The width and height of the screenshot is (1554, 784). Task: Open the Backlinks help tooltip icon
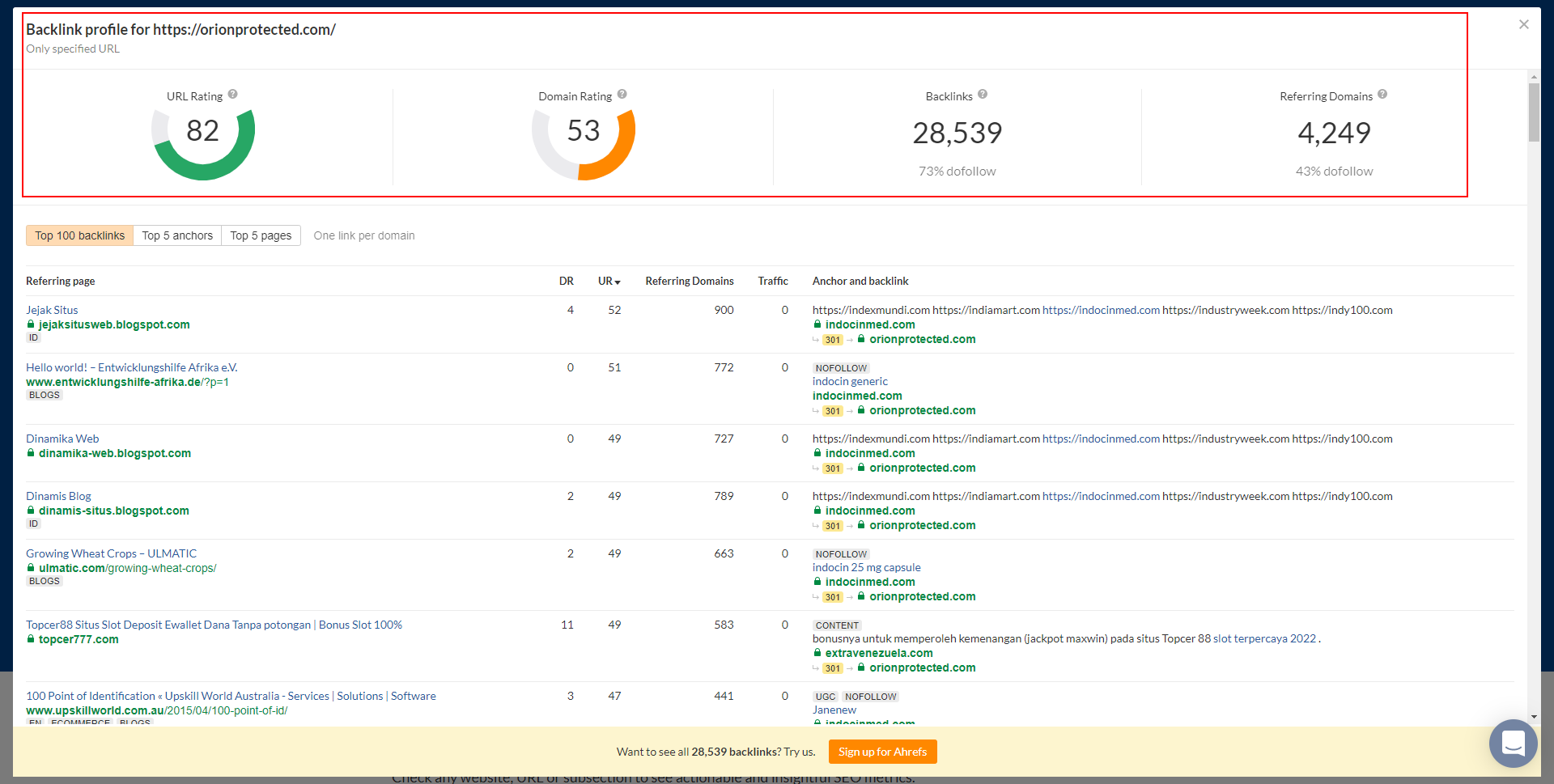tap(982, 95)
